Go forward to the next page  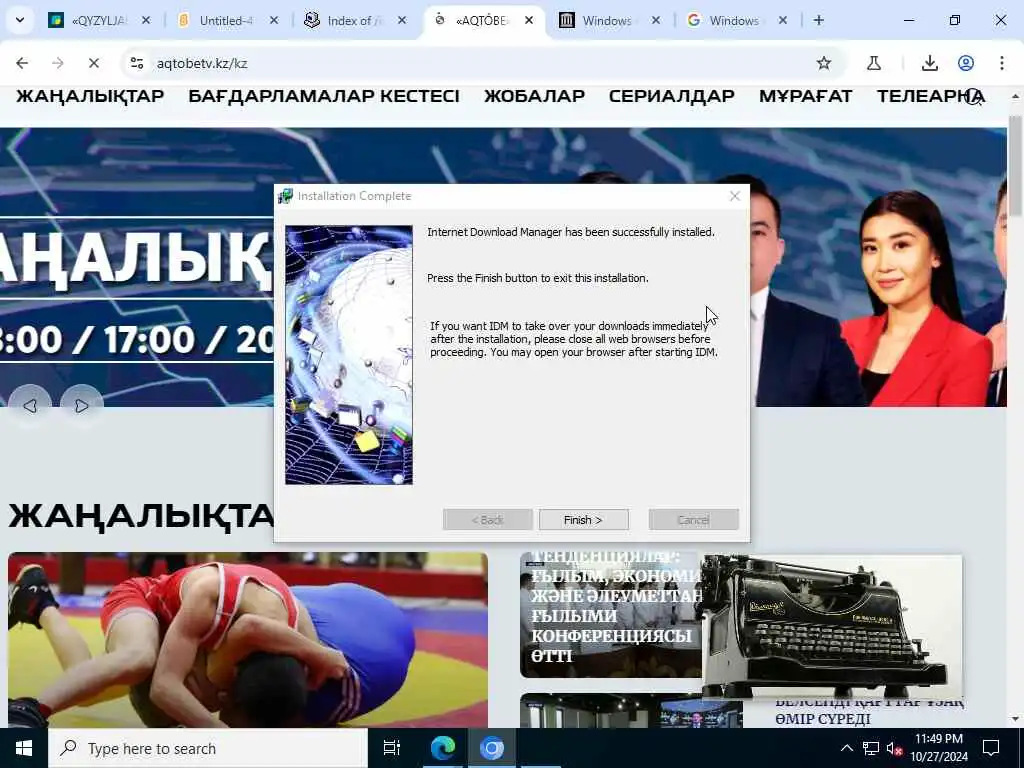[x=58, y=63]
